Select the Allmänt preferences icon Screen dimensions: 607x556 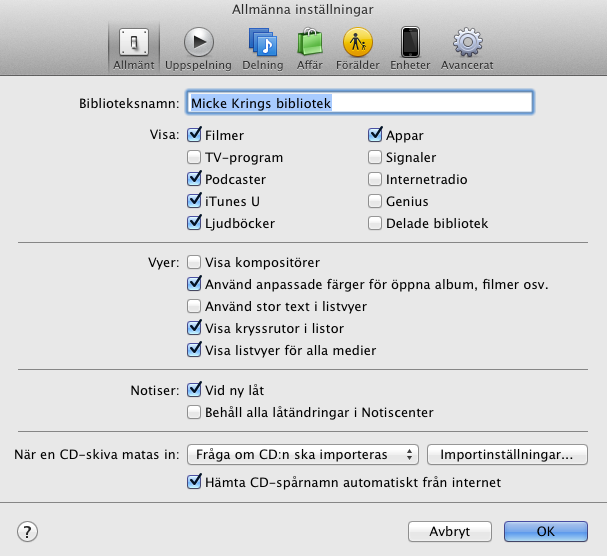132,46
